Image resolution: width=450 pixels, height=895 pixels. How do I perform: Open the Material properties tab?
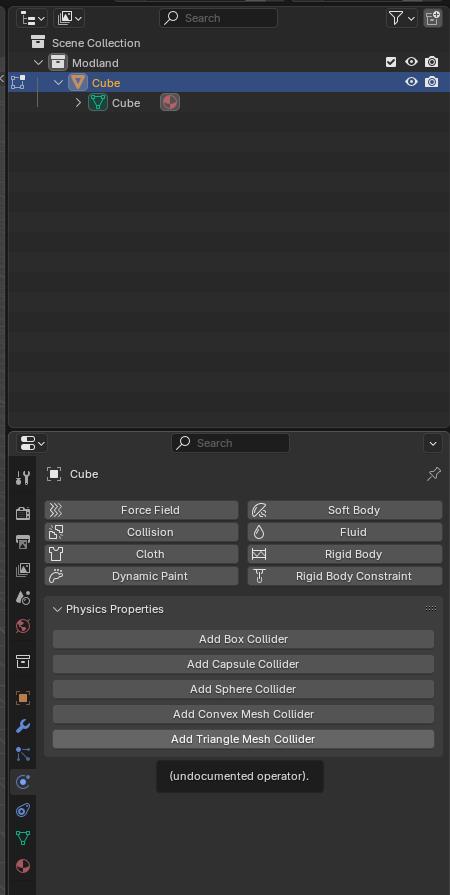click(x=23, y=866)
